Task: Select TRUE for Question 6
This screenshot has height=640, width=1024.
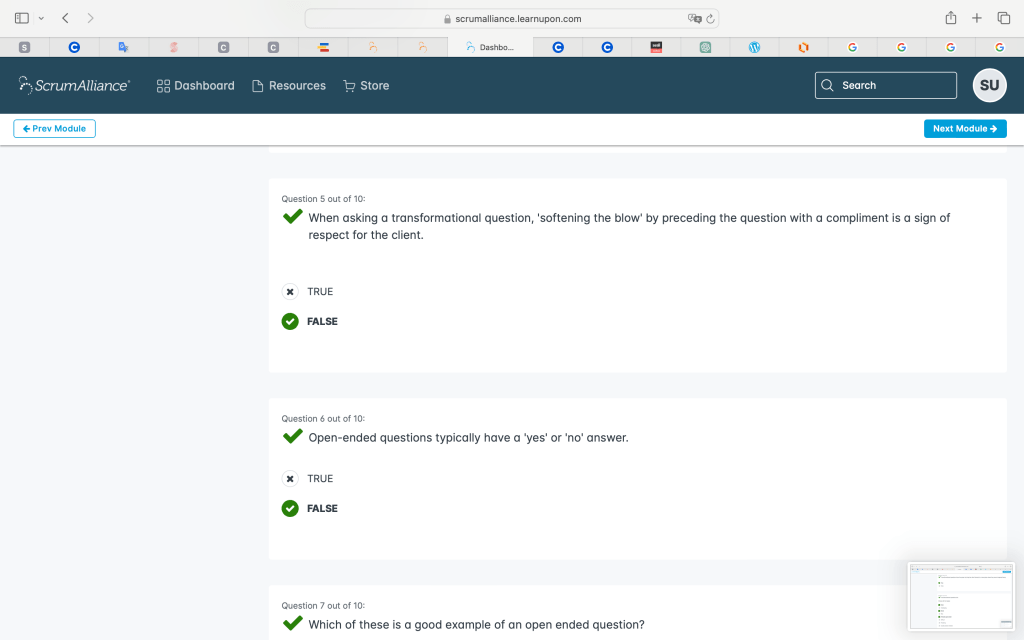Action: (290, 479)
